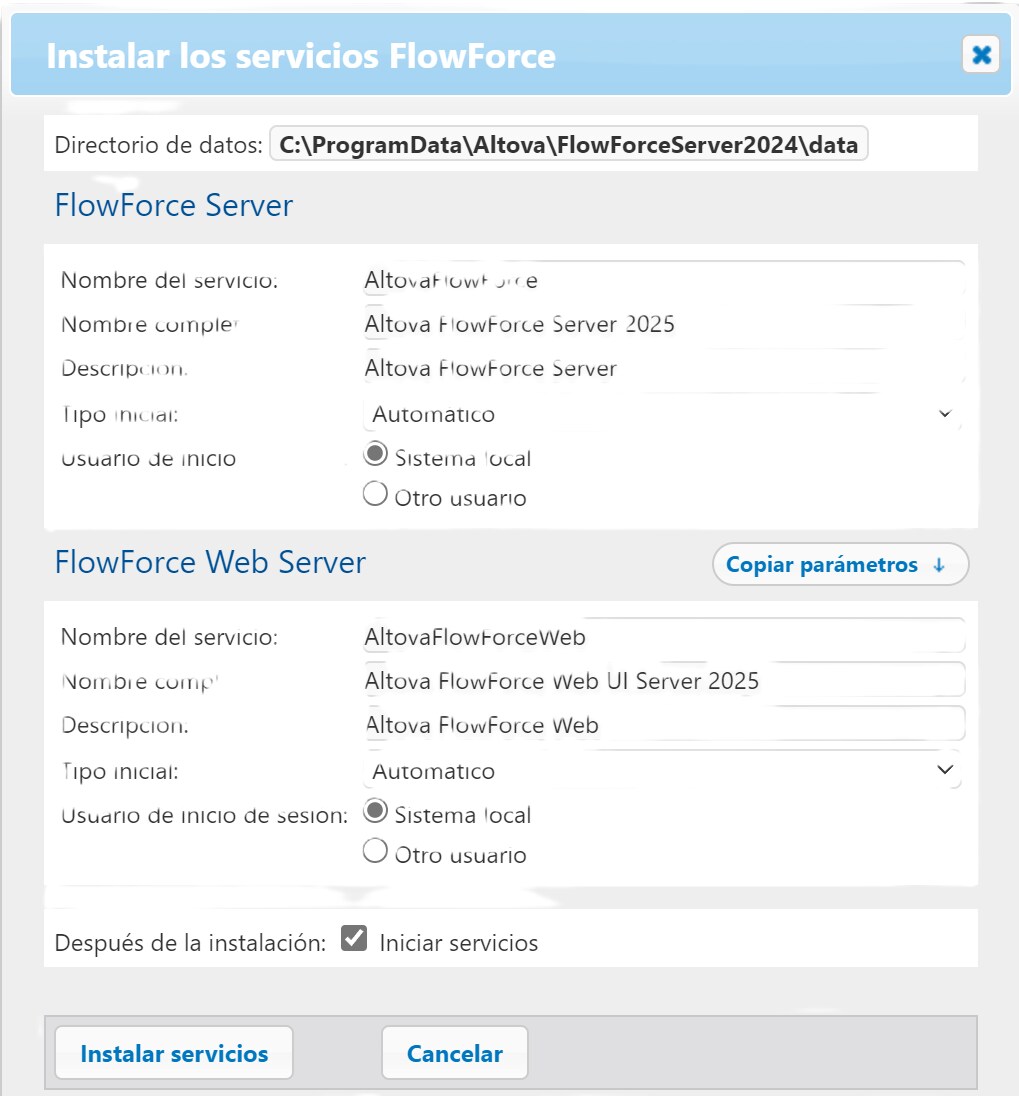The width and height of the screenshot is (1019, 1096).
Task: Click FlowForce Server Nombre del servicio field
Action: coord(664,280)
